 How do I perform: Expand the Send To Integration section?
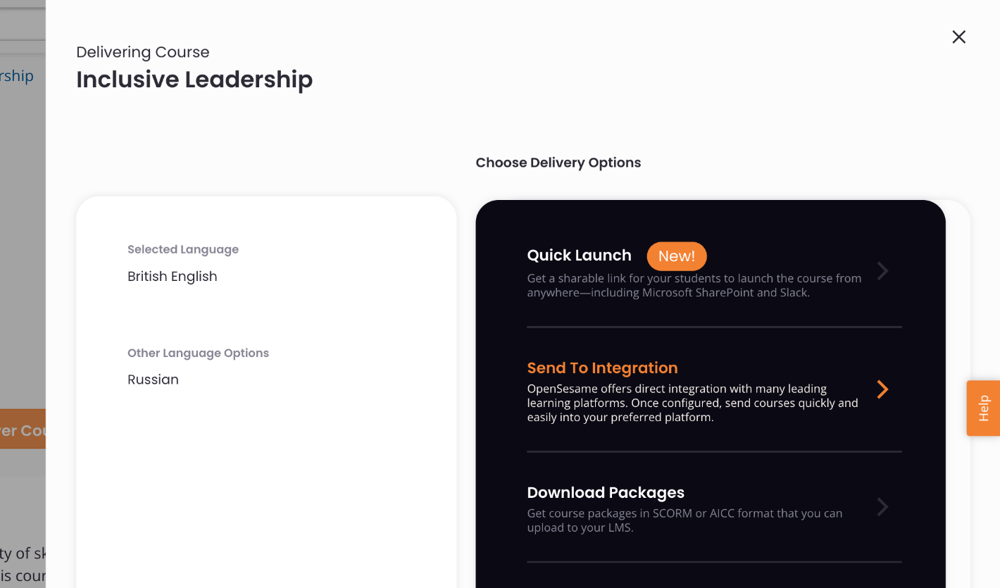(602, 368)
